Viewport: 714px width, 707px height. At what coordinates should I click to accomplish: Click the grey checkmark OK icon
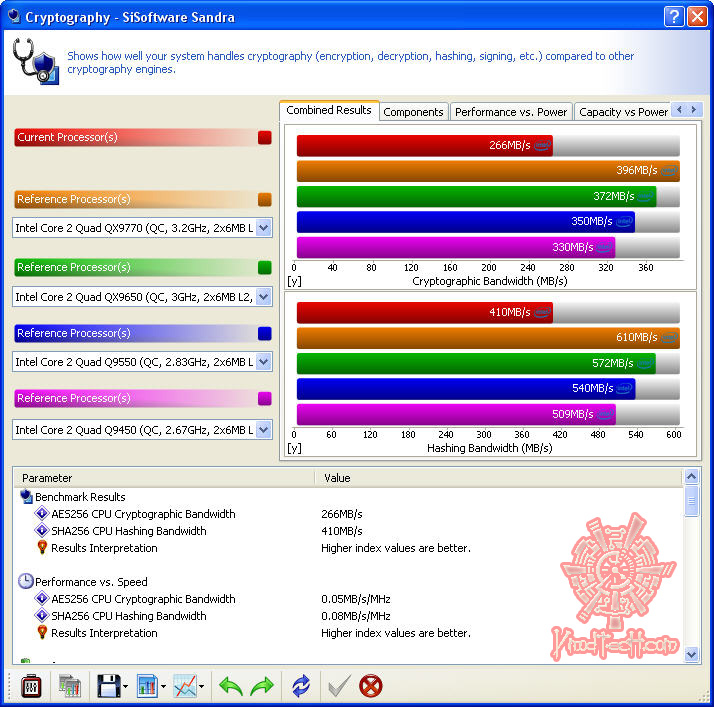tap(339, 686)
